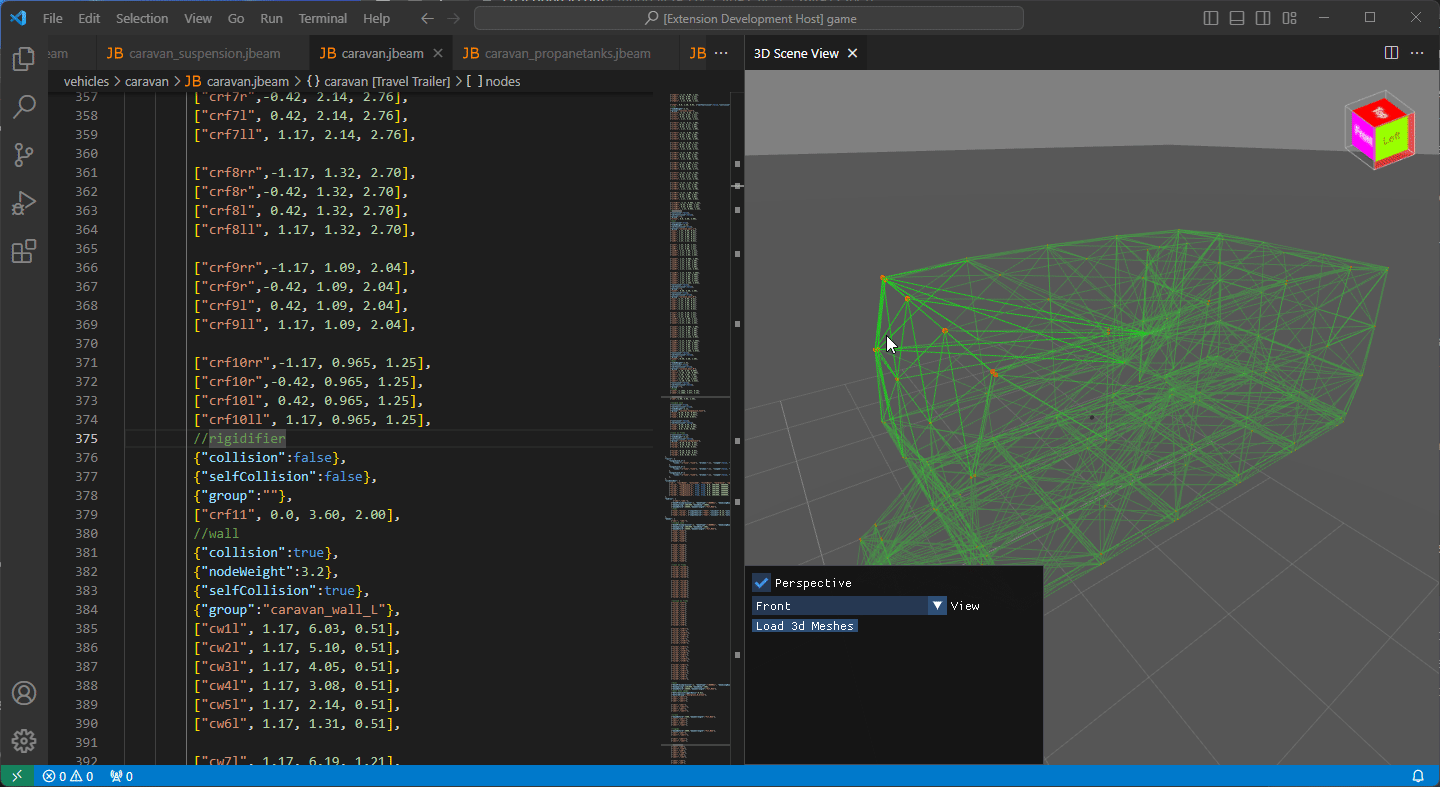Click the caravan folder breadcrumb

(146, 81)
